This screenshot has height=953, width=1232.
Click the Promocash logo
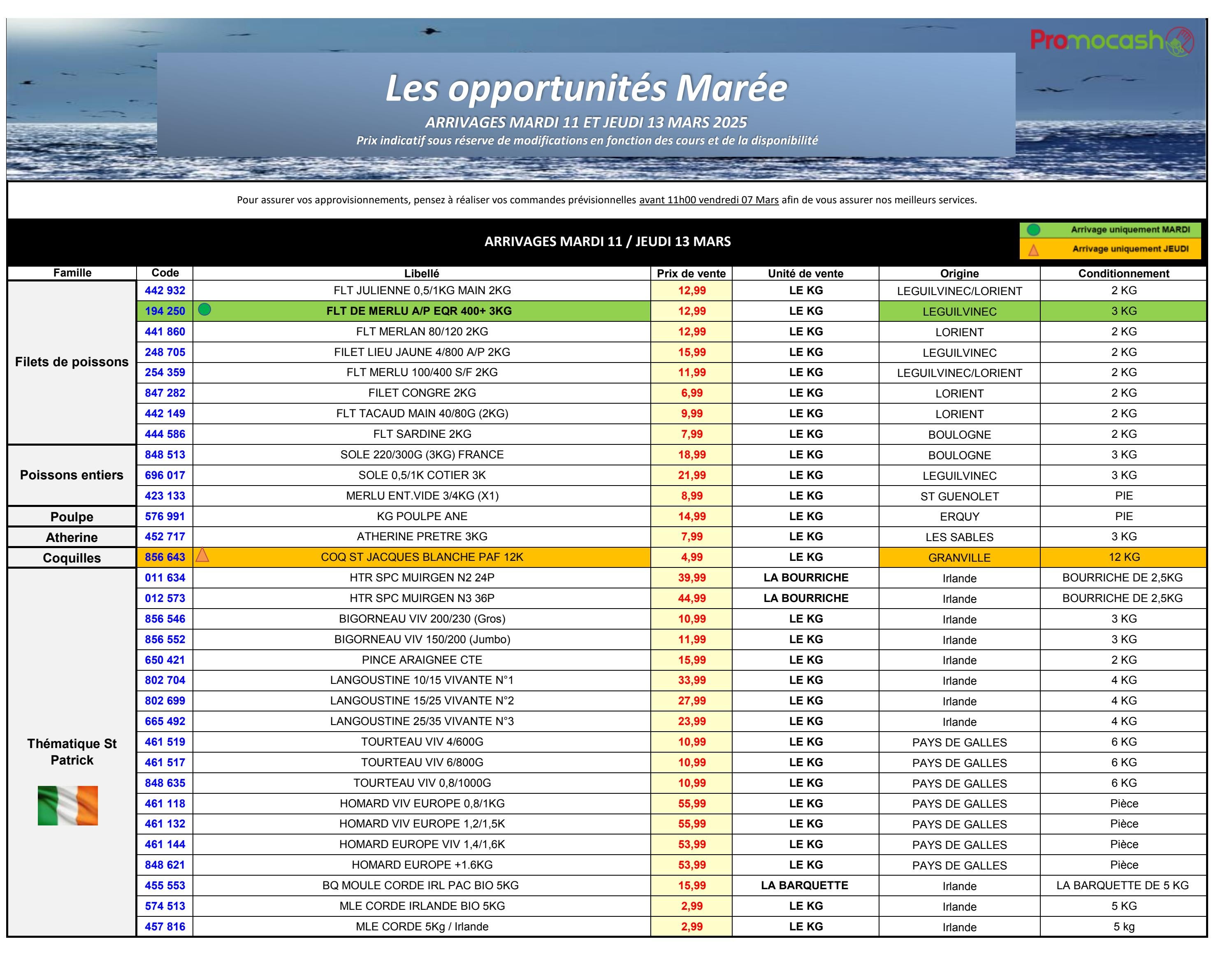(1111, 41)
